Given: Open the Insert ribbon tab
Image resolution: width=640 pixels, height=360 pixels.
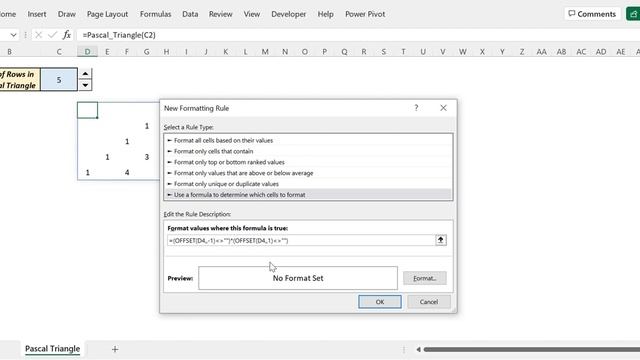Looking at the screenshot, I should click(x=37, y=14).
